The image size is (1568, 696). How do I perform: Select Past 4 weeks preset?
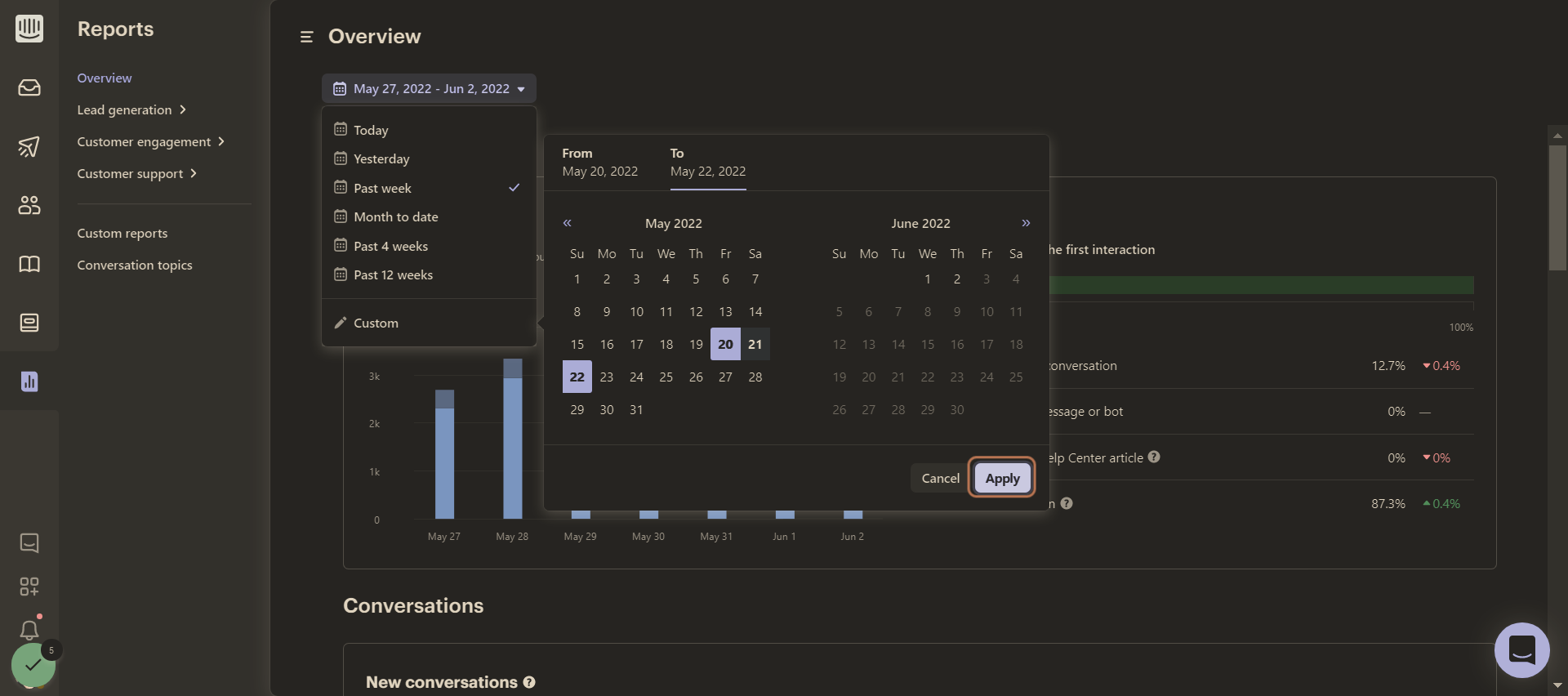tap(429, 246)
